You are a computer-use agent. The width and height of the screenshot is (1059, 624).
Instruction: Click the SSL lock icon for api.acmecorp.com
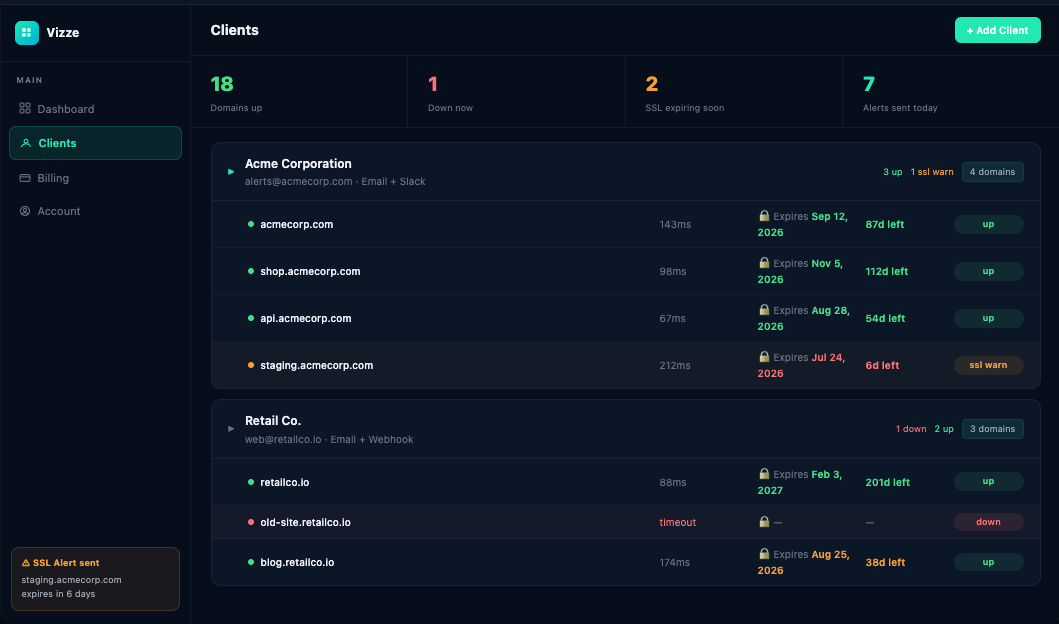point(764,309)
